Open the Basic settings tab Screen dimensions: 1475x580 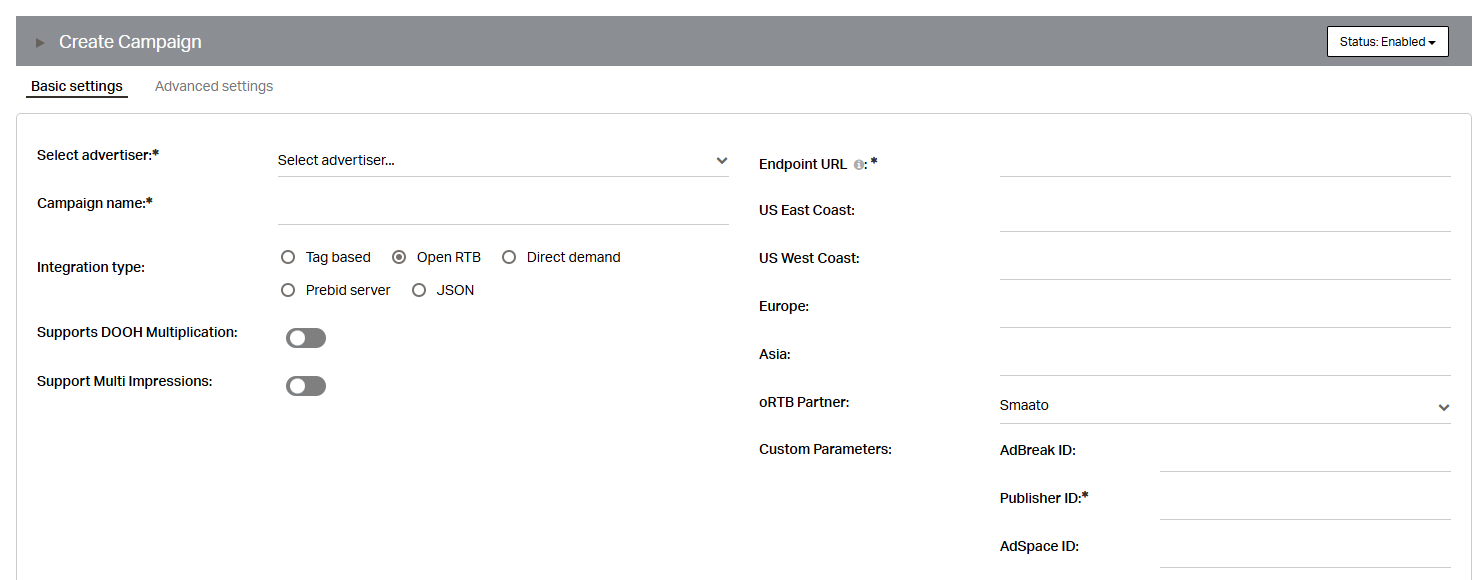point(77,86)
